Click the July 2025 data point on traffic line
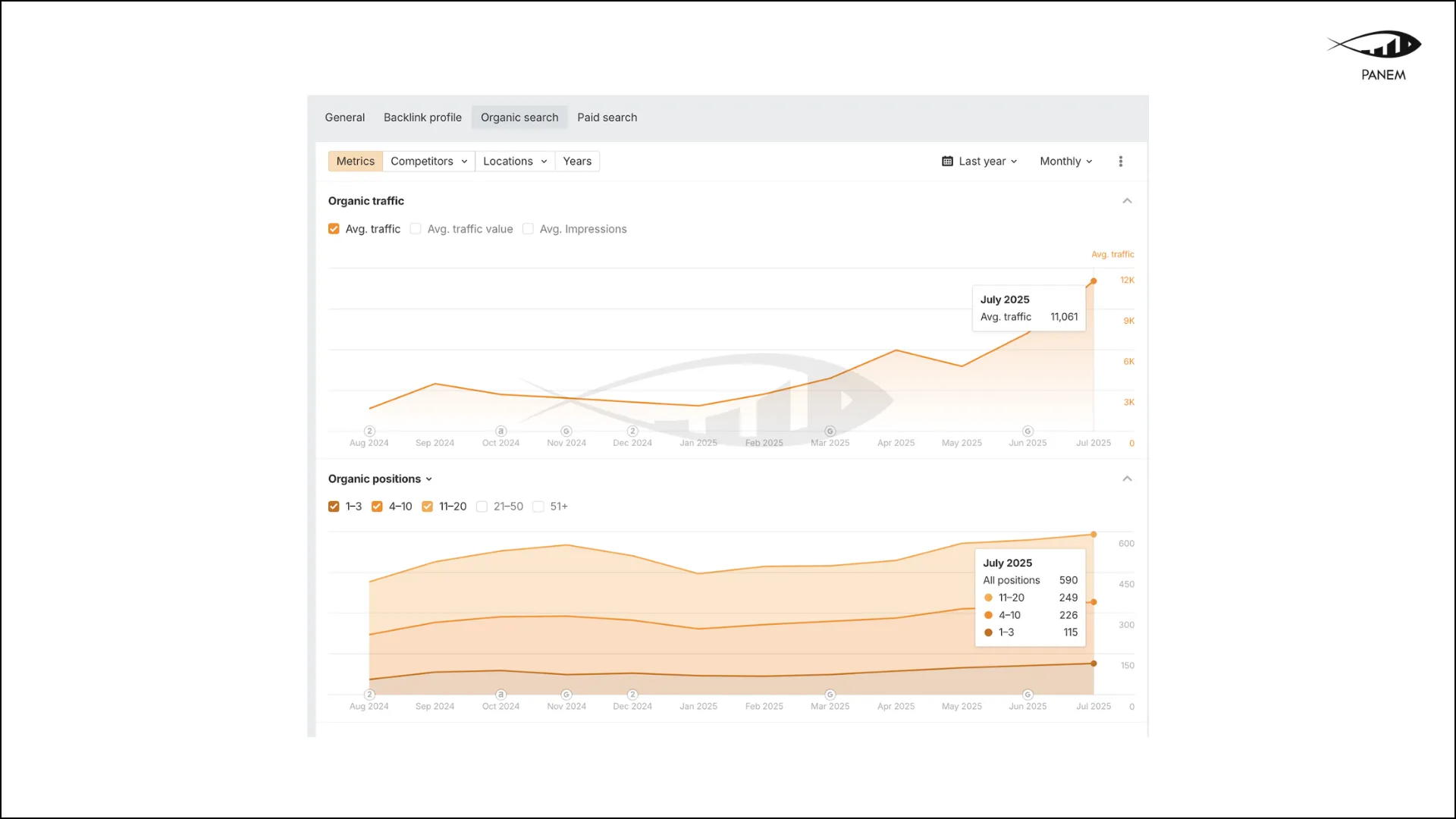This screenshot has height=819, width=1456. pos(1094,281)
